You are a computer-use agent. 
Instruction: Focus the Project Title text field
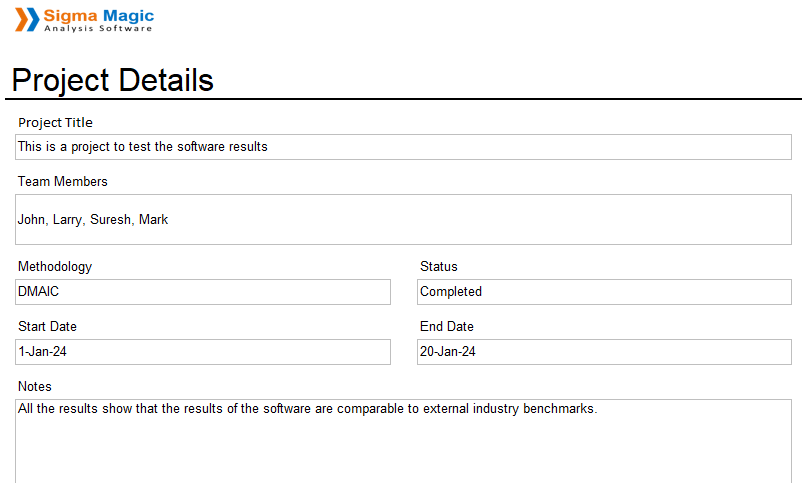403,147
